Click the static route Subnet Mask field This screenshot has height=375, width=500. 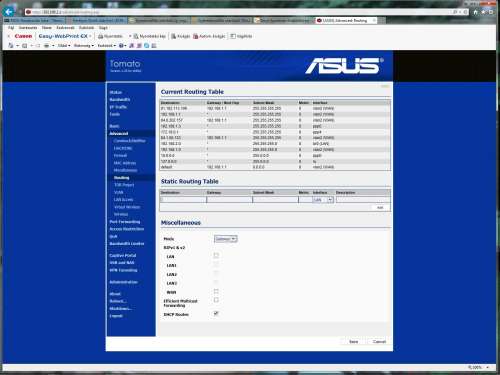(x=275, y=200)
